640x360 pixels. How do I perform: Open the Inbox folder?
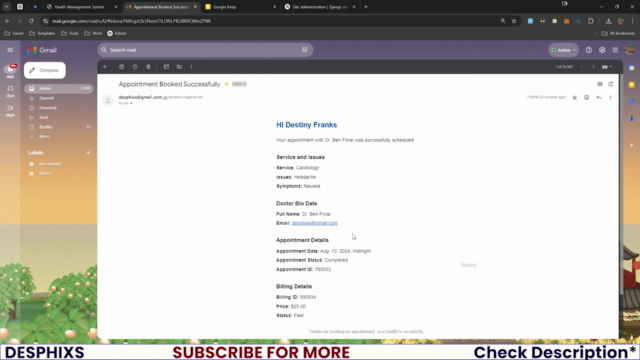pyautogui.click(x=58, y=88)
